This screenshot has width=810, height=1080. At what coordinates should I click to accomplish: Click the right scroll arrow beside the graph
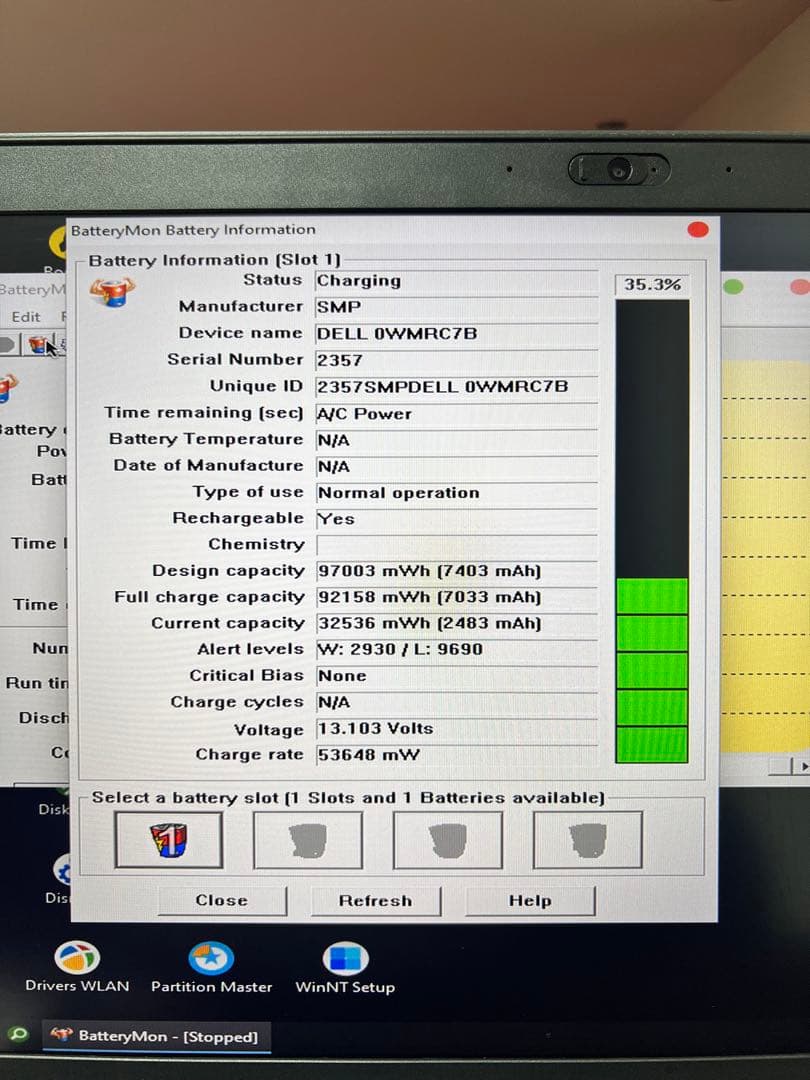pyautogui.click(x=802, y=764)
